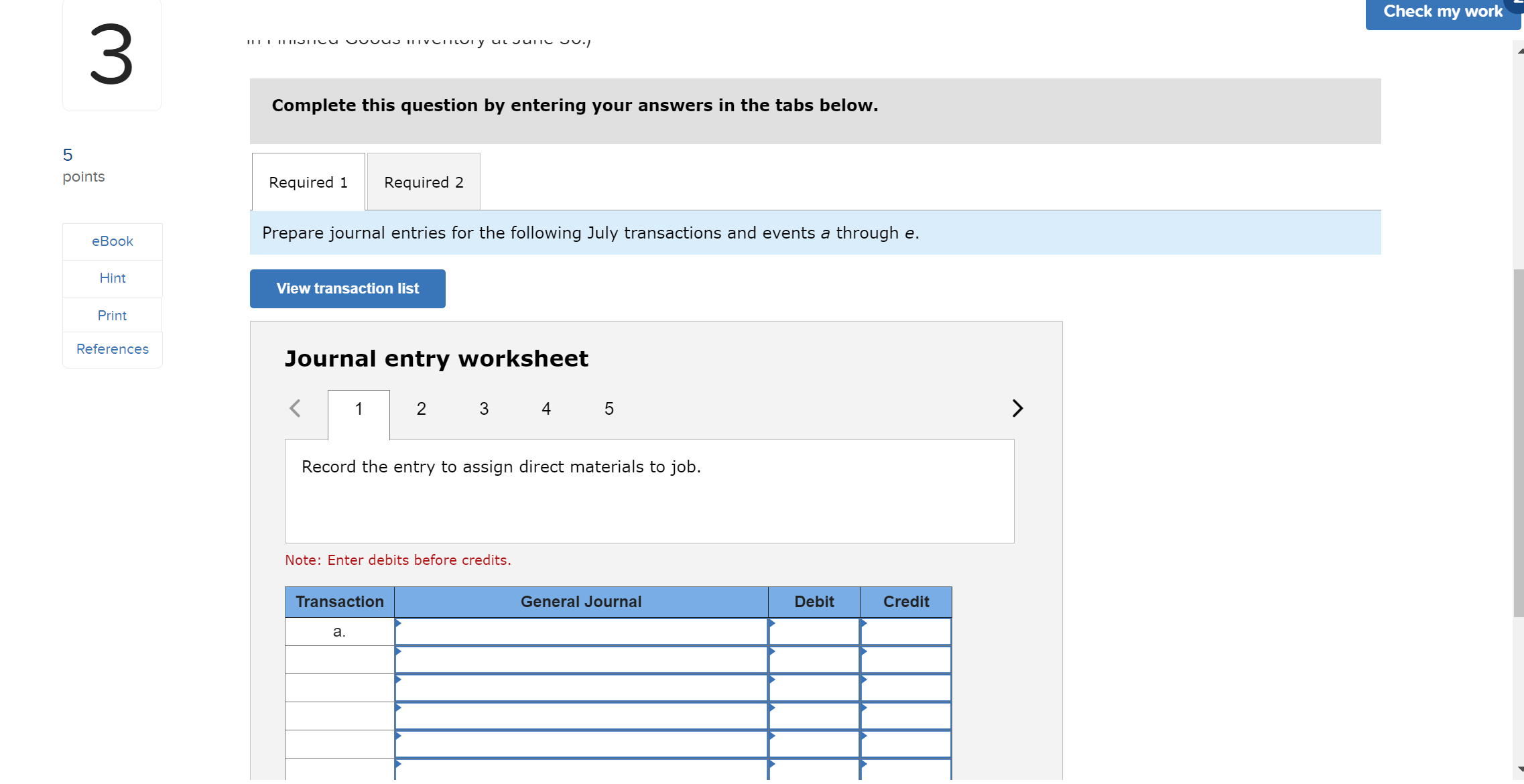Switch to Required 1 tab
The image size is (1524, 784).
[x=308, y=182]
